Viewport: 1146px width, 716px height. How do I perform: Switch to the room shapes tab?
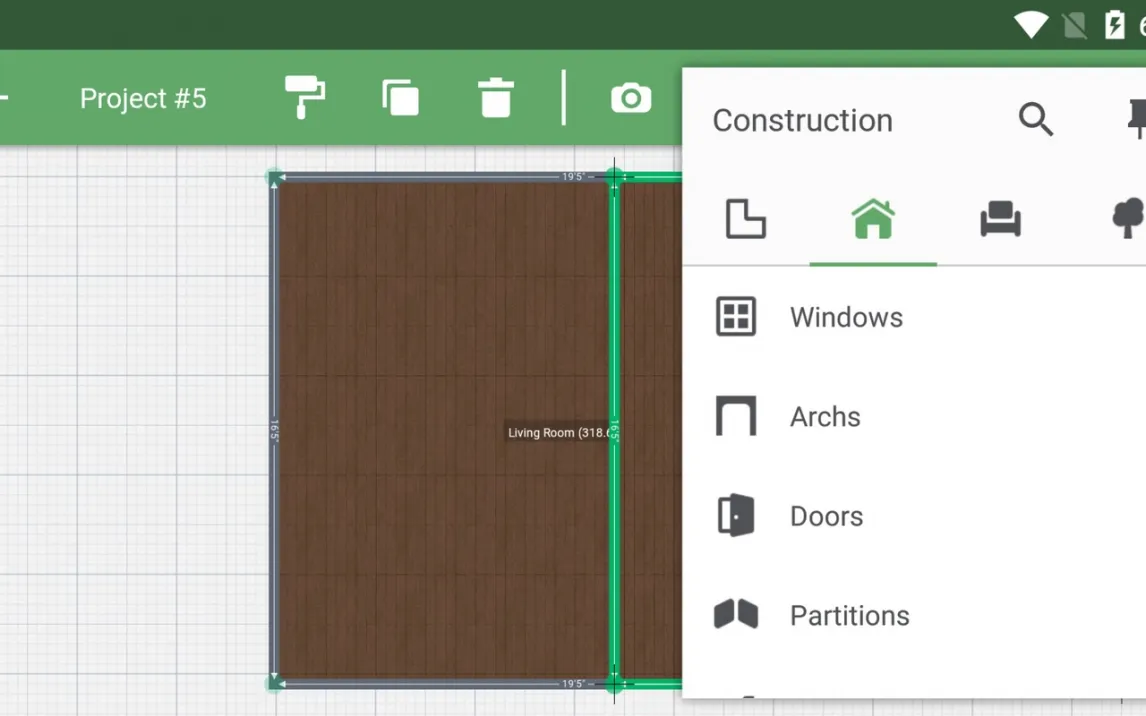(x=745, y=219)
